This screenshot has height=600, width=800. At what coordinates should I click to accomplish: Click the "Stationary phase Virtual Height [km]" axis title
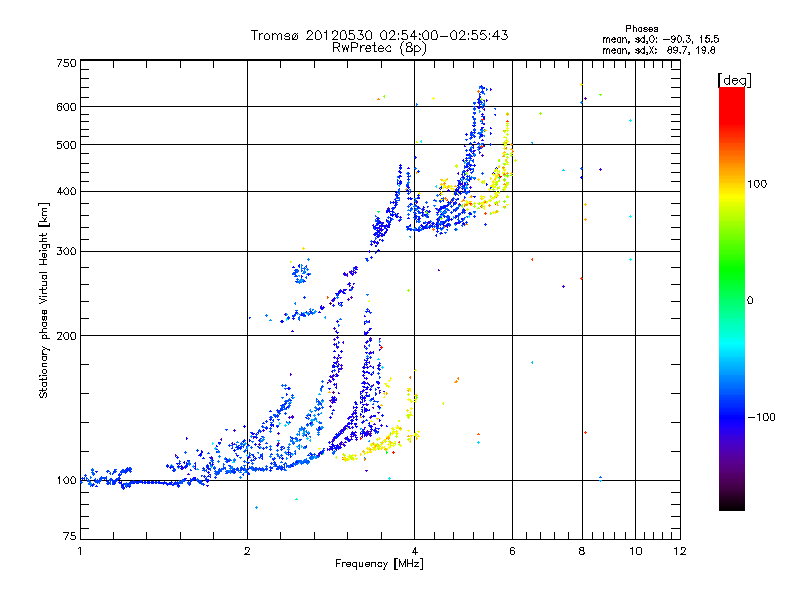pos(44,300)
